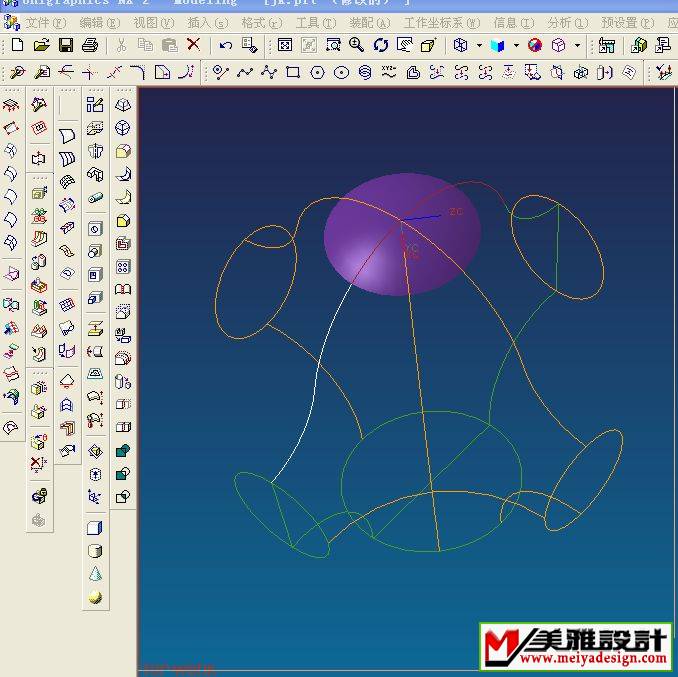Expand the blue shading style dropdown arrow
Image resolution: width=678 pixels, height=677 pixels.
tap(516, 45)
